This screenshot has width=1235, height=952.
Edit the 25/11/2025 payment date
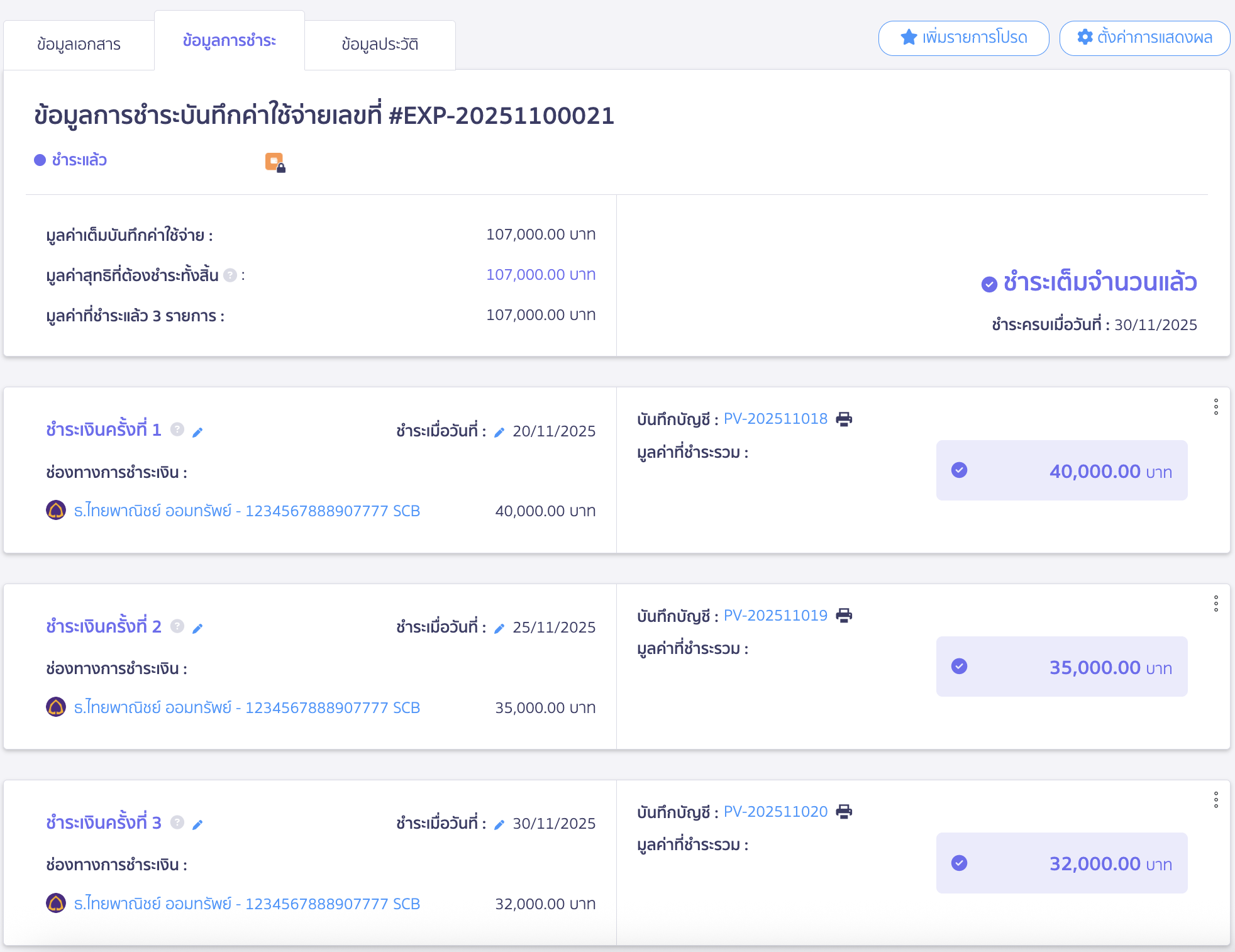(499, 628)
